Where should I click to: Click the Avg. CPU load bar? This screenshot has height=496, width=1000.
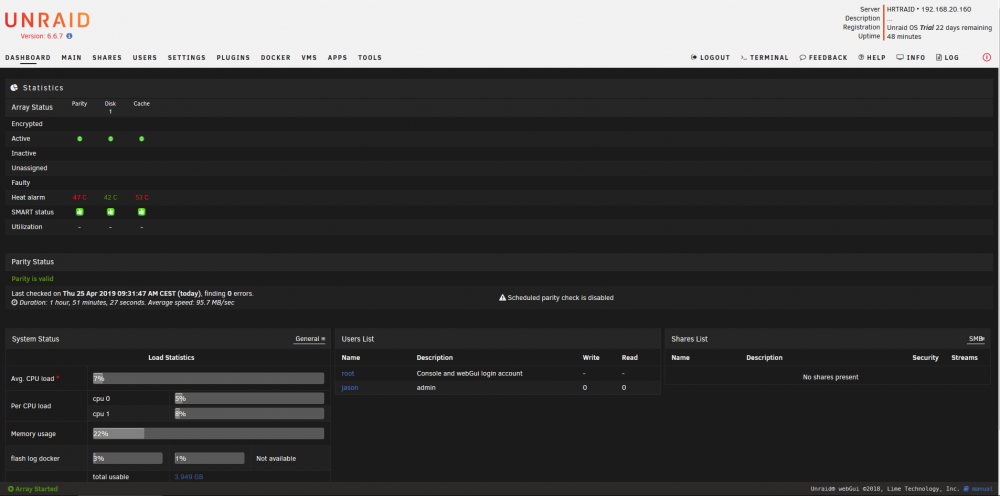(209, 379)
